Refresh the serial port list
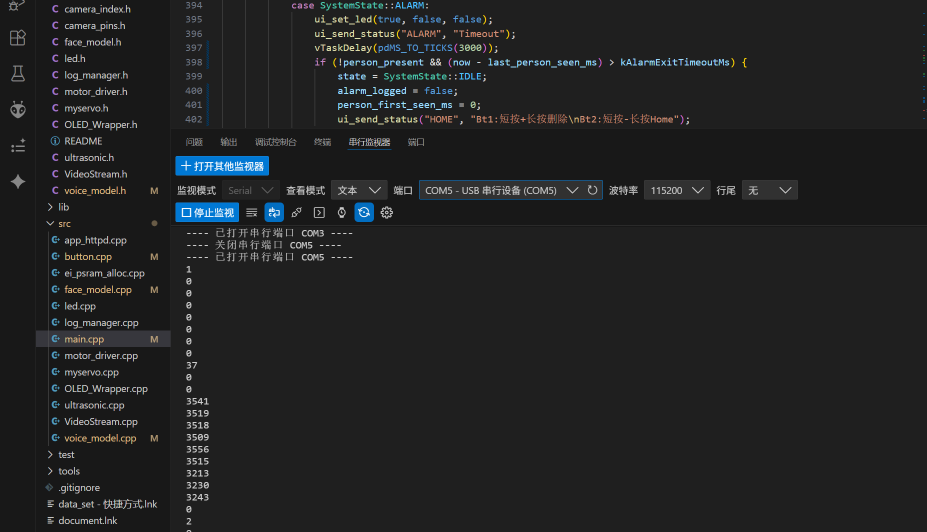The width and height of the screenshot is (927, 532). point(593,190)
